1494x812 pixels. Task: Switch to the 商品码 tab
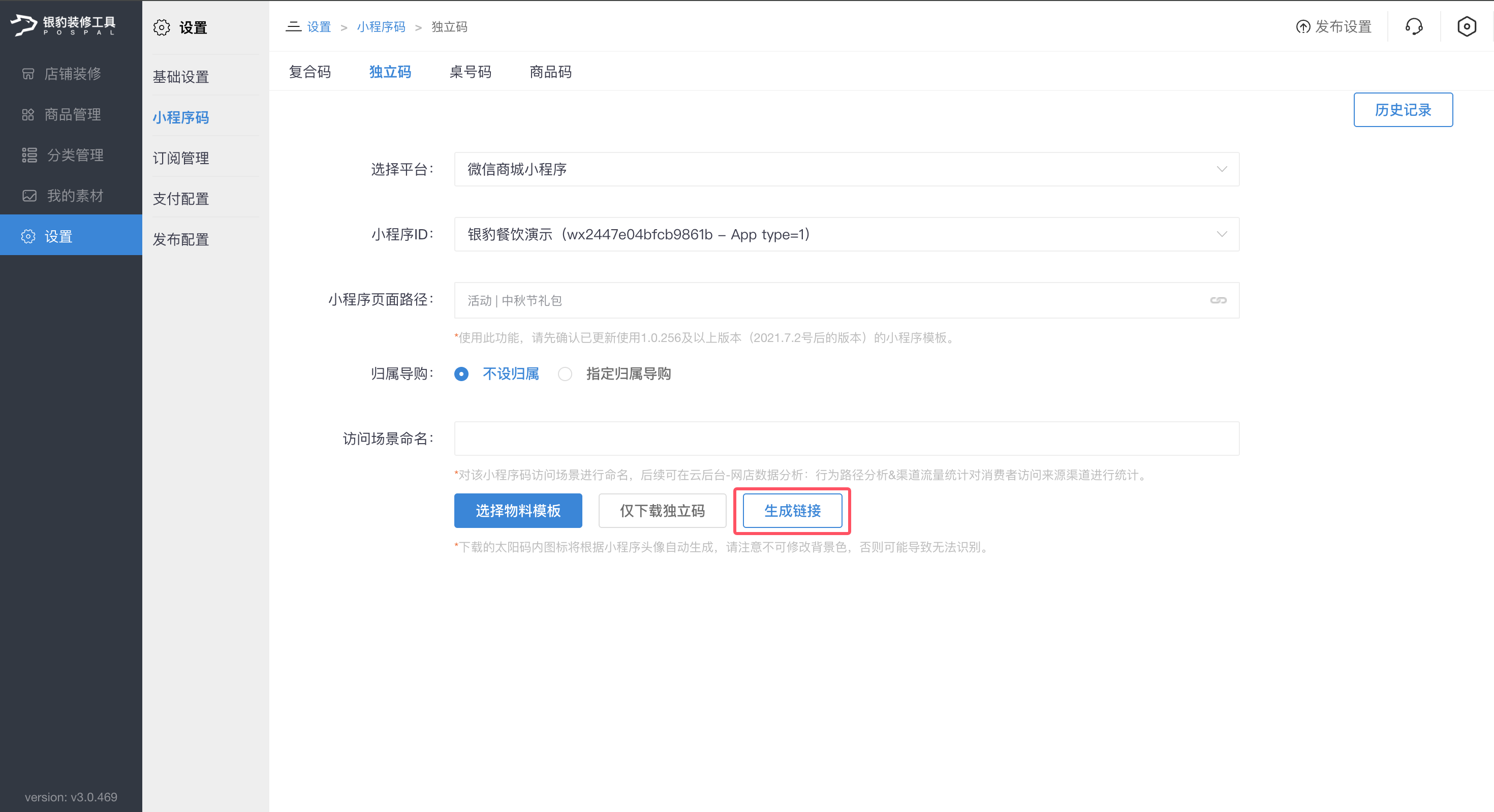[x=550, y=72]
